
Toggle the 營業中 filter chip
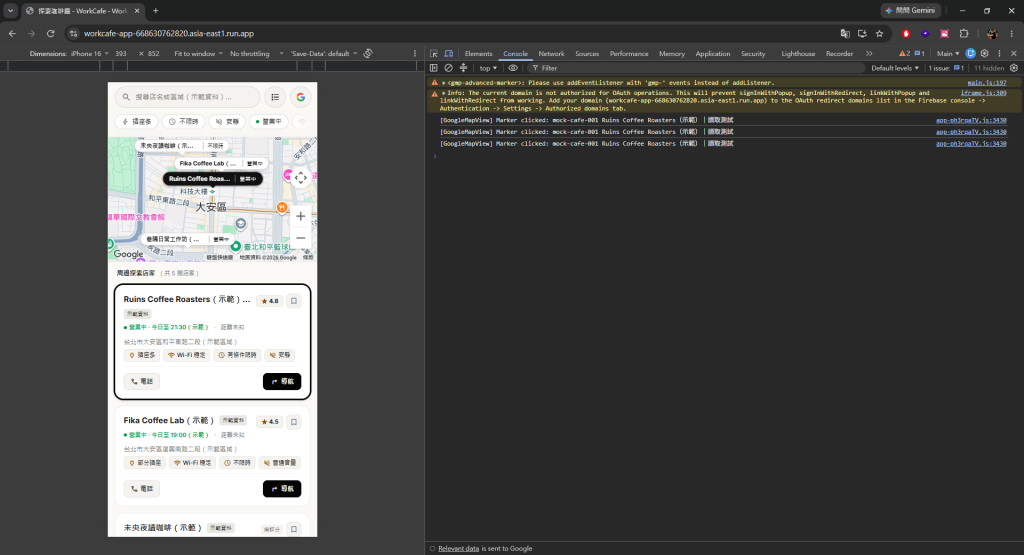(x=268, y=121)
